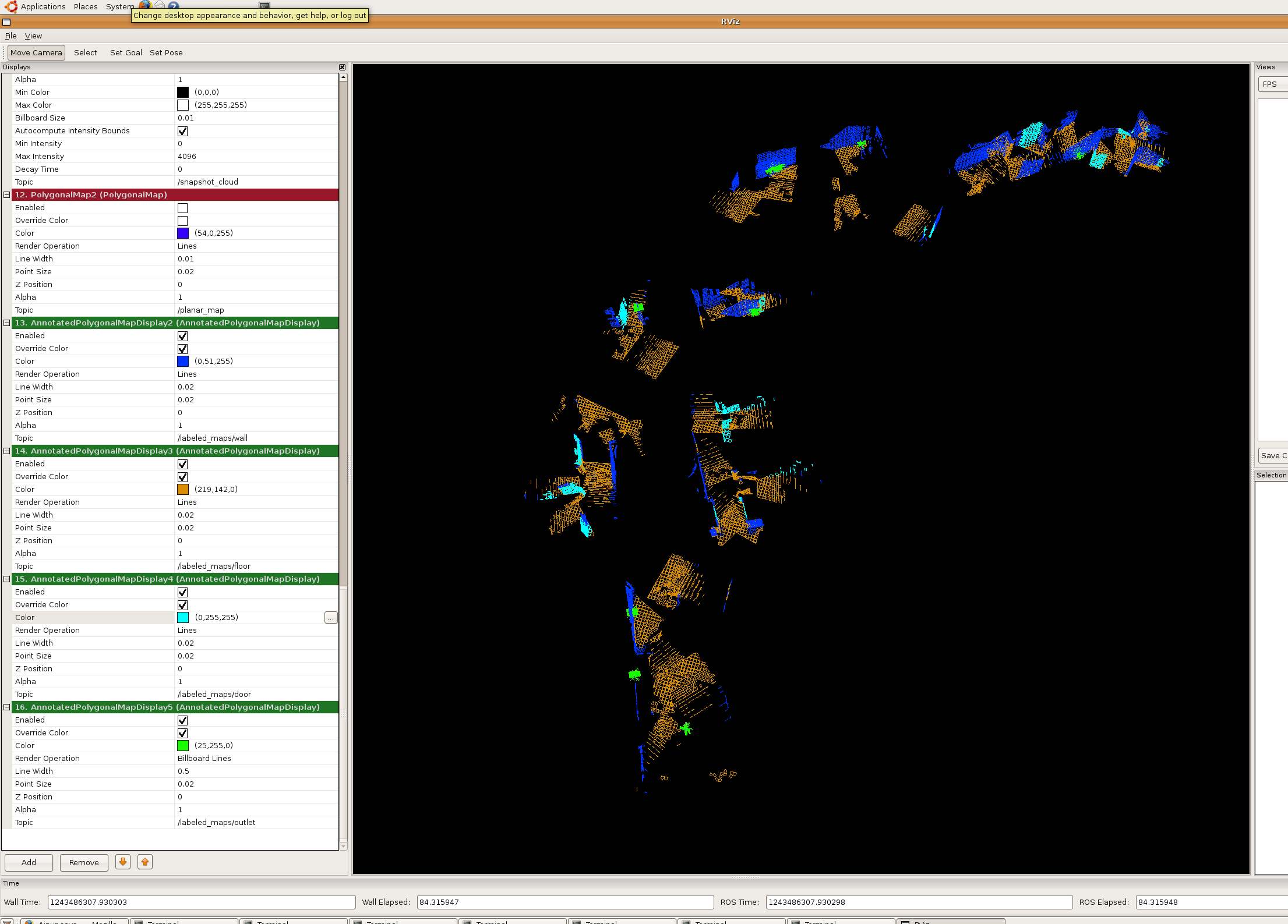Click the green (25,255,0) outlet color swatch
The height and width of the screenshot is (924, 1288).
(182, 745)
